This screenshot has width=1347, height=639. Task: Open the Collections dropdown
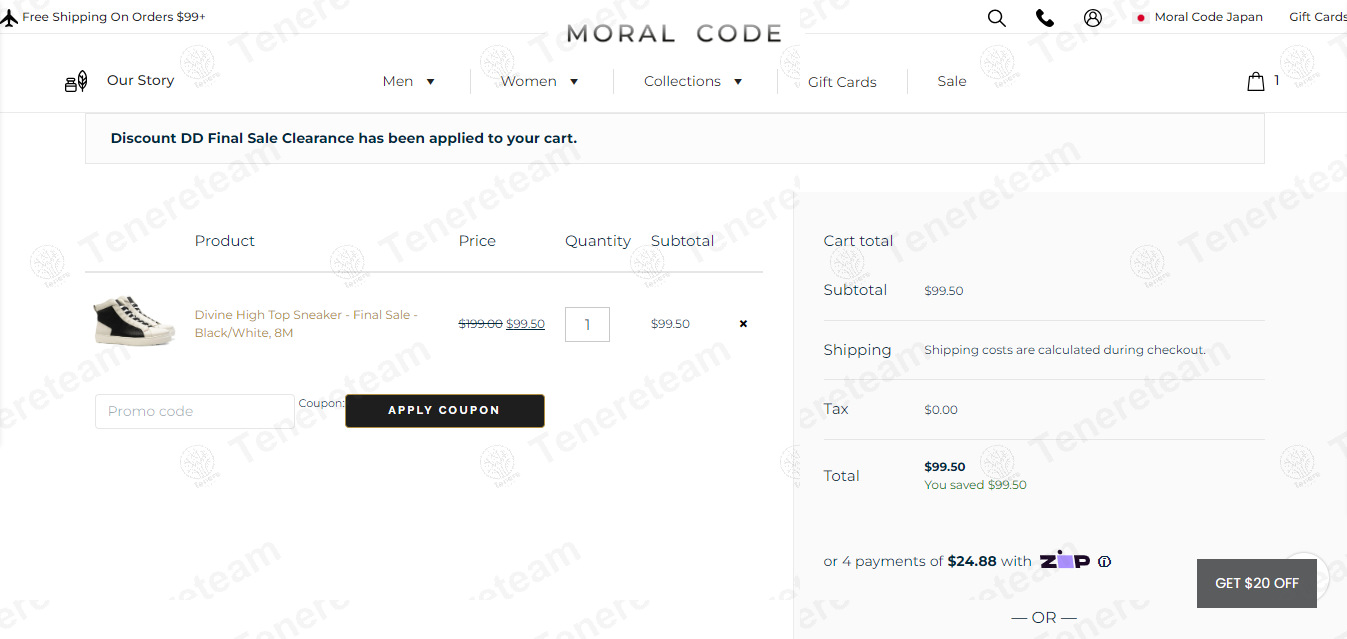point(693,81)
